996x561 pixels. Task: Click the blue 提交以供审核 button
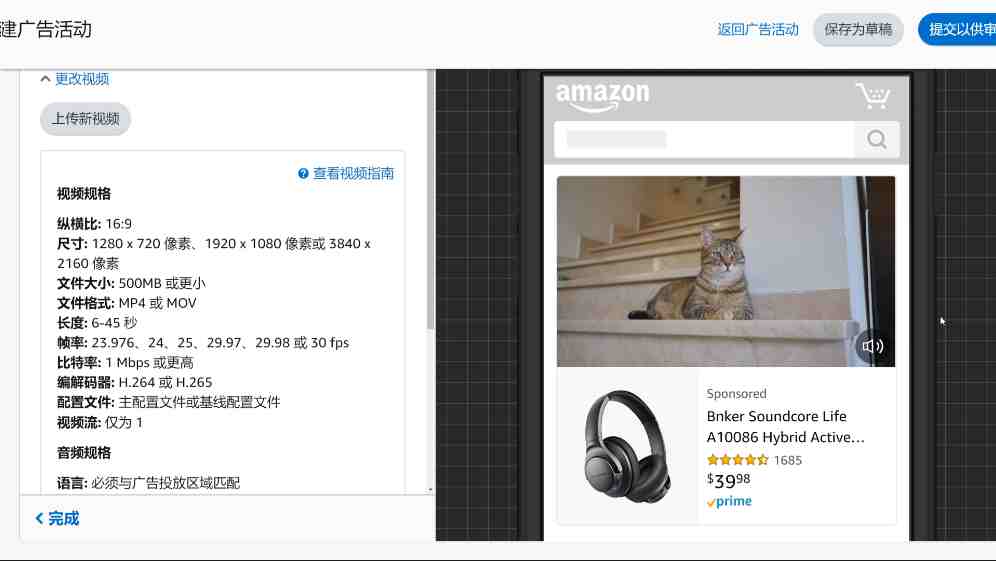click(957, 29)
